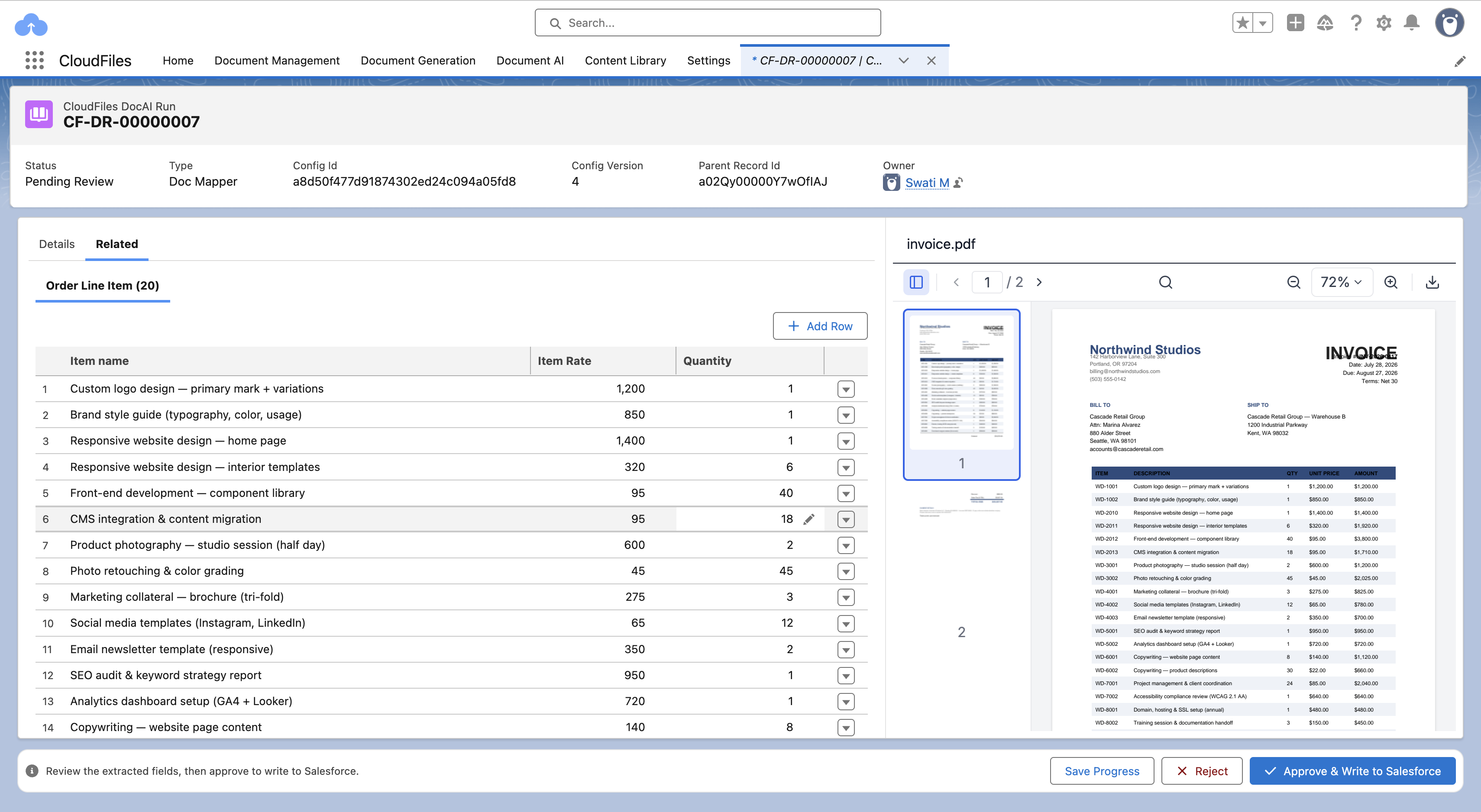The height and width of the screenshot is (812, 1481).
Task: Open Content Library nav item
Action: pos(625,60)
